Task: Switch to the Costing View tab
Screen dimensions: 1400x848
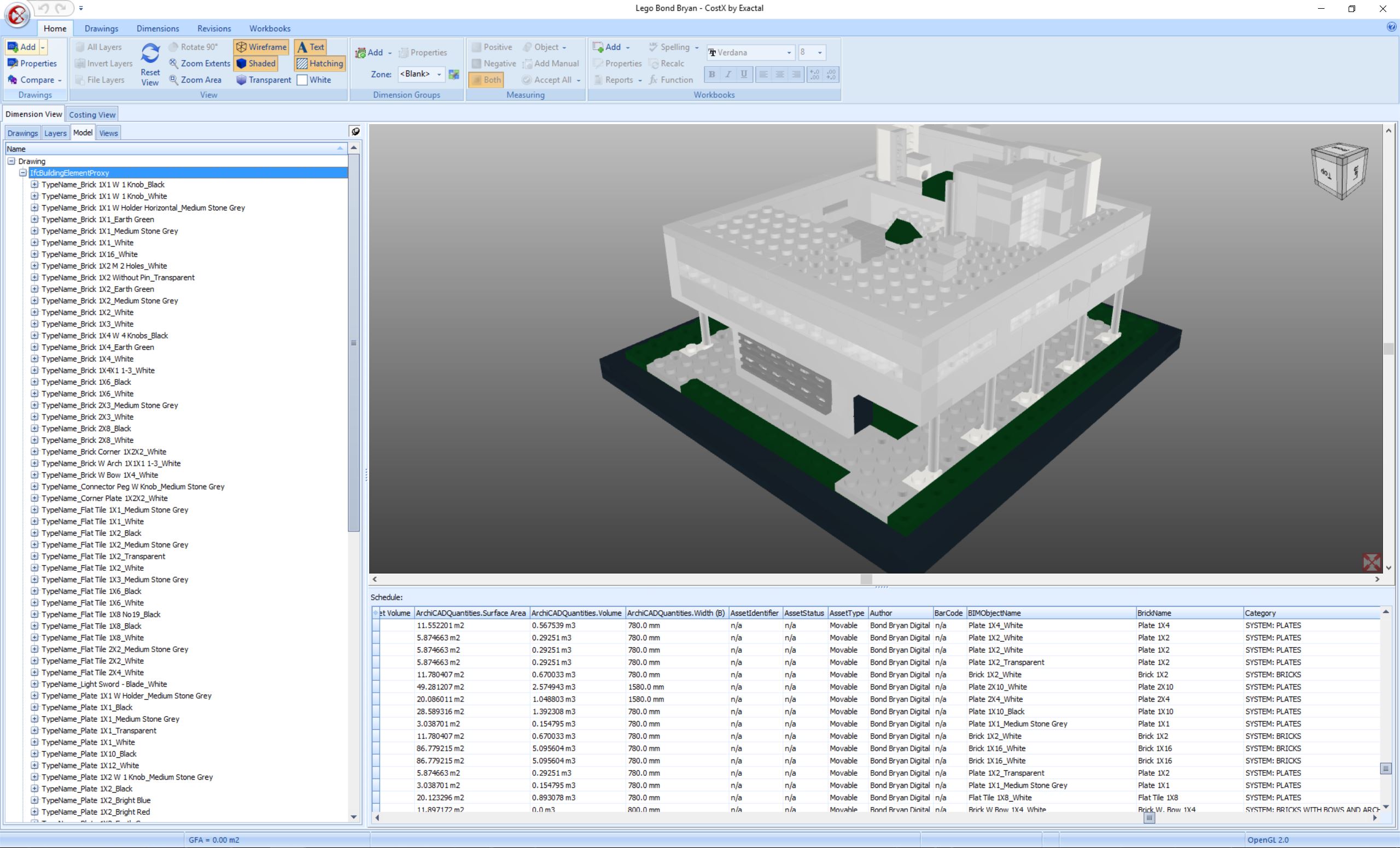Action: click(x=92, y=115)
